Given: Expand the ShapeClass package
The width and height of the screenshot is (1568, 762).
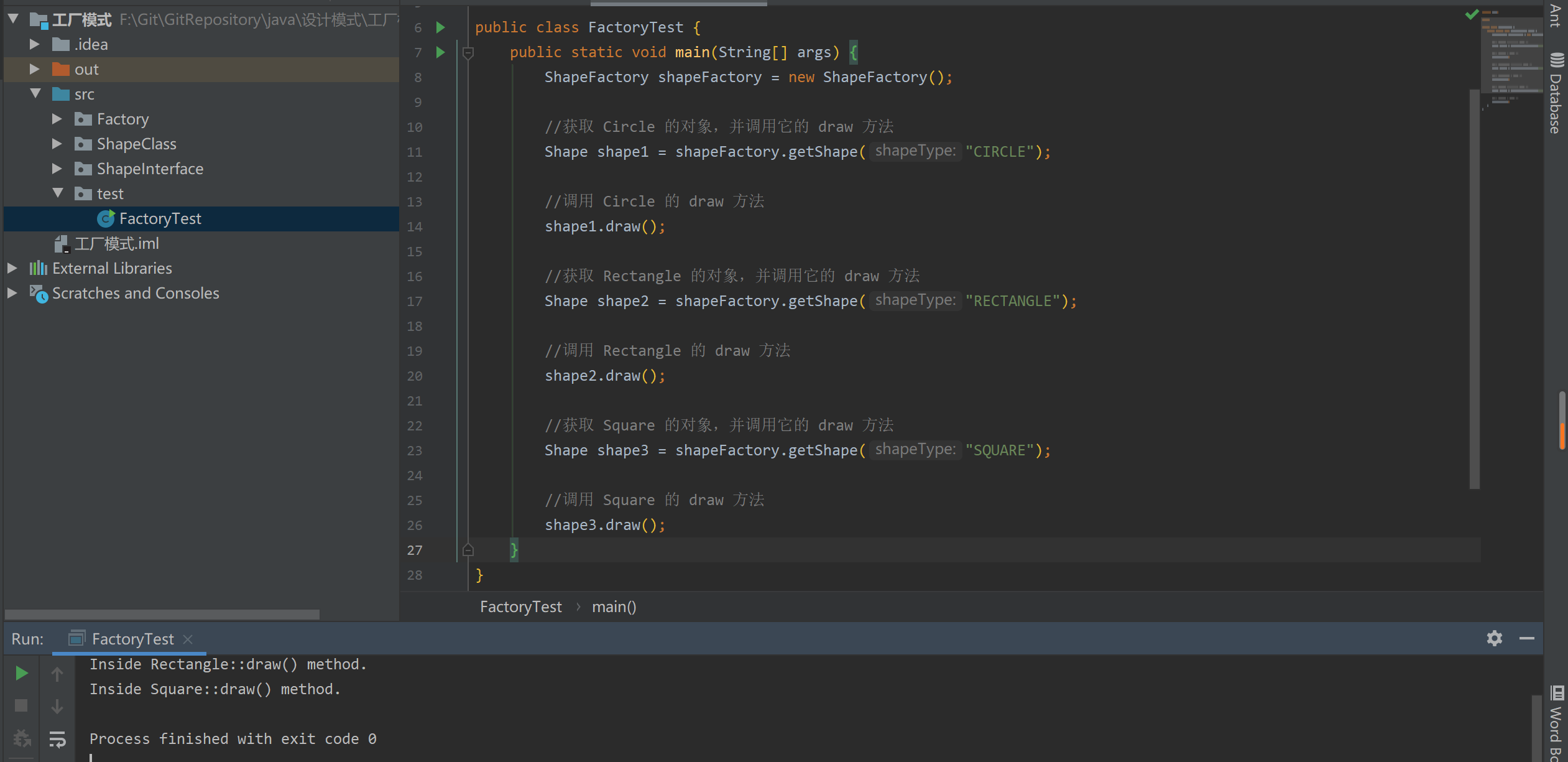Looking at the screenshot, I should [x=57, y=144].
